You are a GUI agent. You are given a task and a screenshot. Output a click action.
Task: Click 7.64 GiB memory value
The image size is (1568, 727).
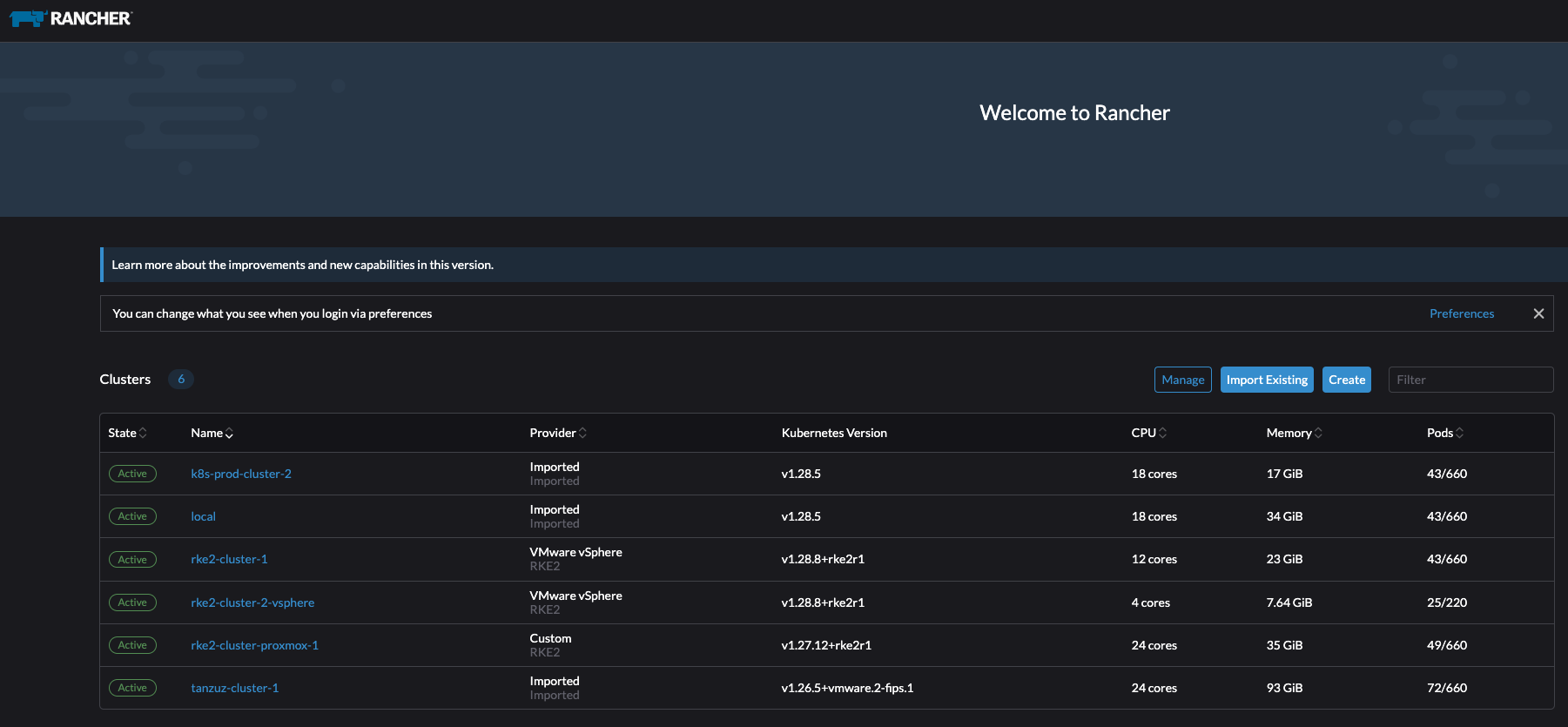1289,602
